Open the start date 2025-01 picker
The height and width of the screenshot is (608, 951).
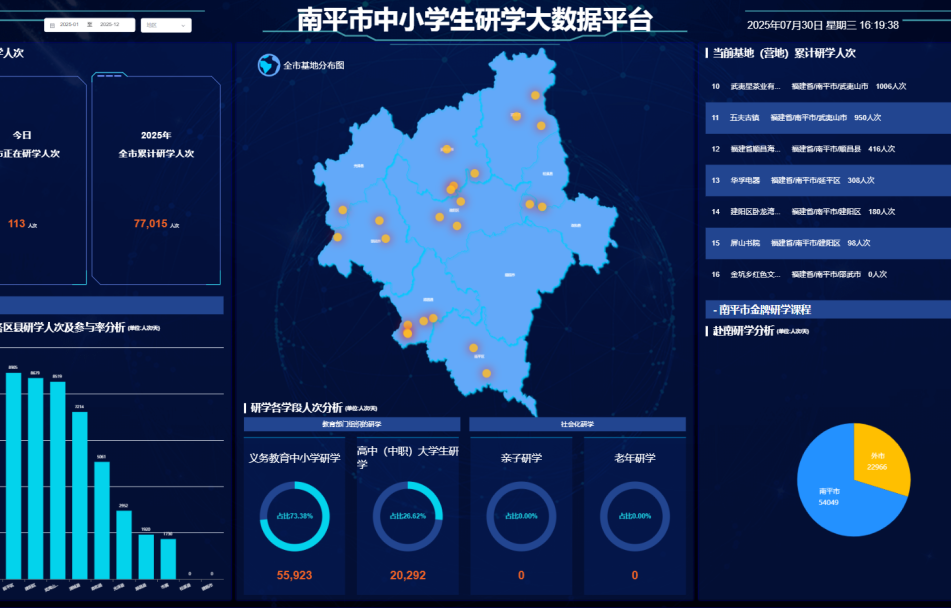coord(71,24)
